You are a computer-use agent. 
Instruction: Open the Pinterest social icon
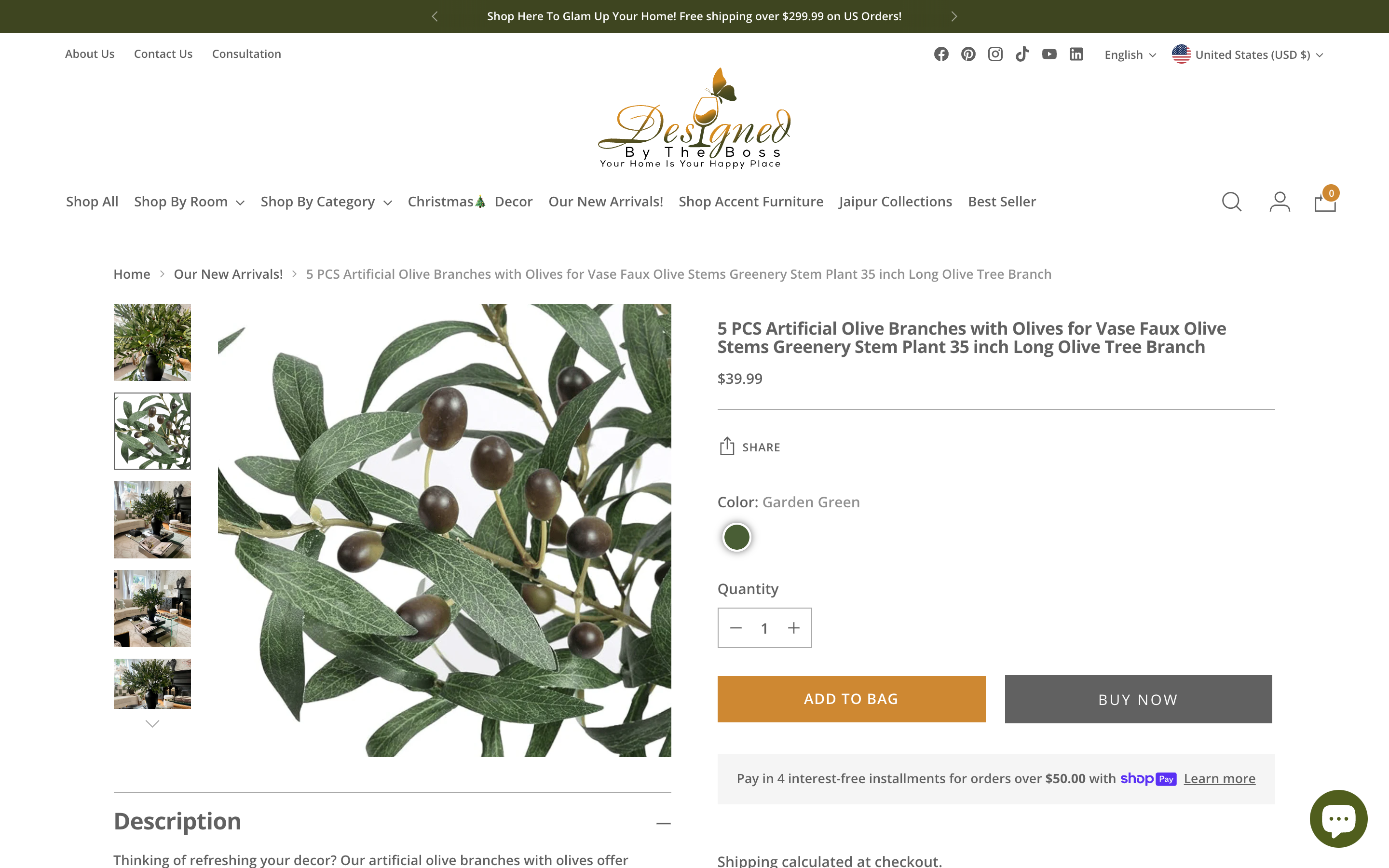pyautogui.click(x=968, y=54)
